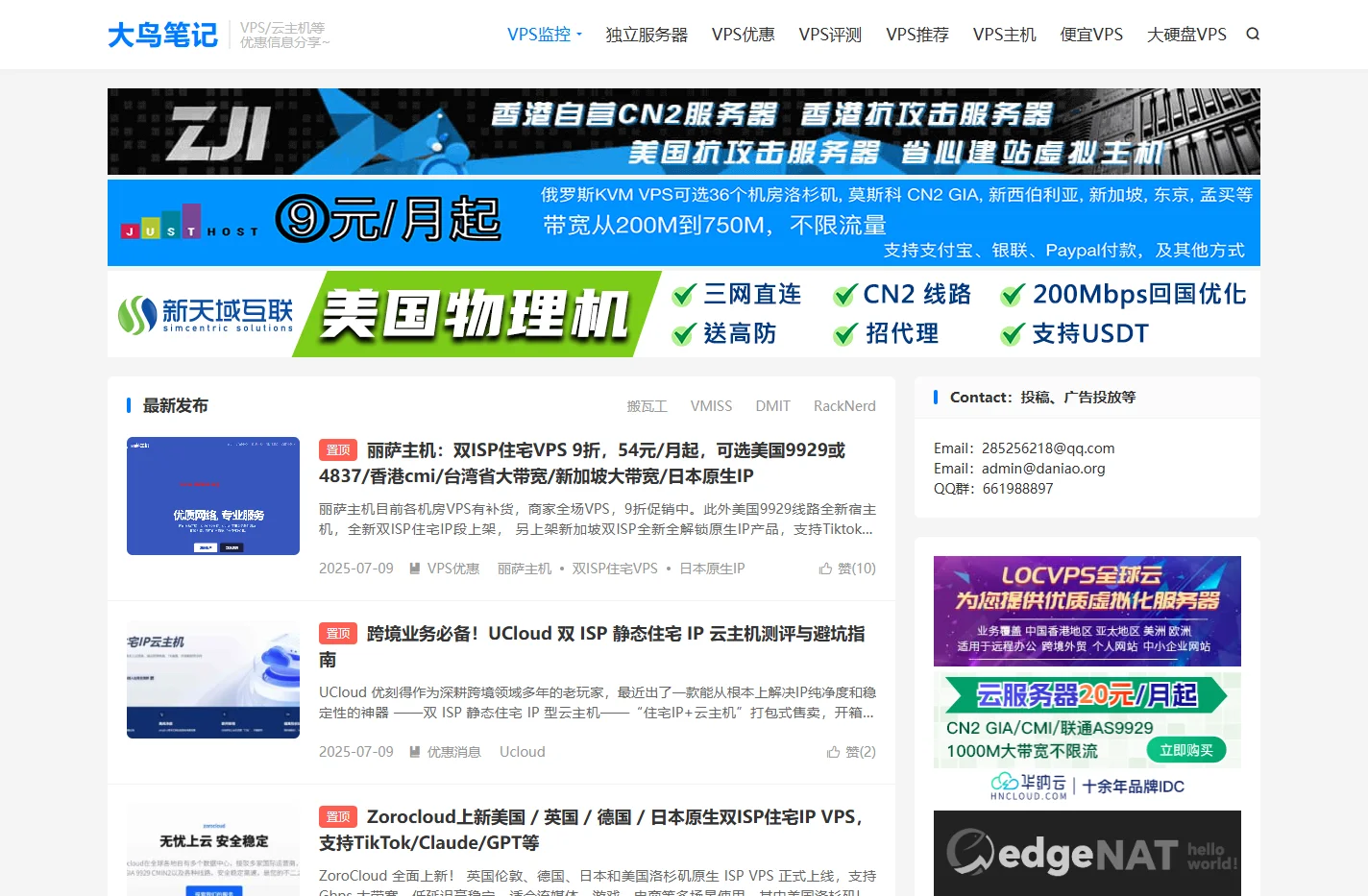Open the Zorocloud article thumbnail

click(x=213, y=850)
